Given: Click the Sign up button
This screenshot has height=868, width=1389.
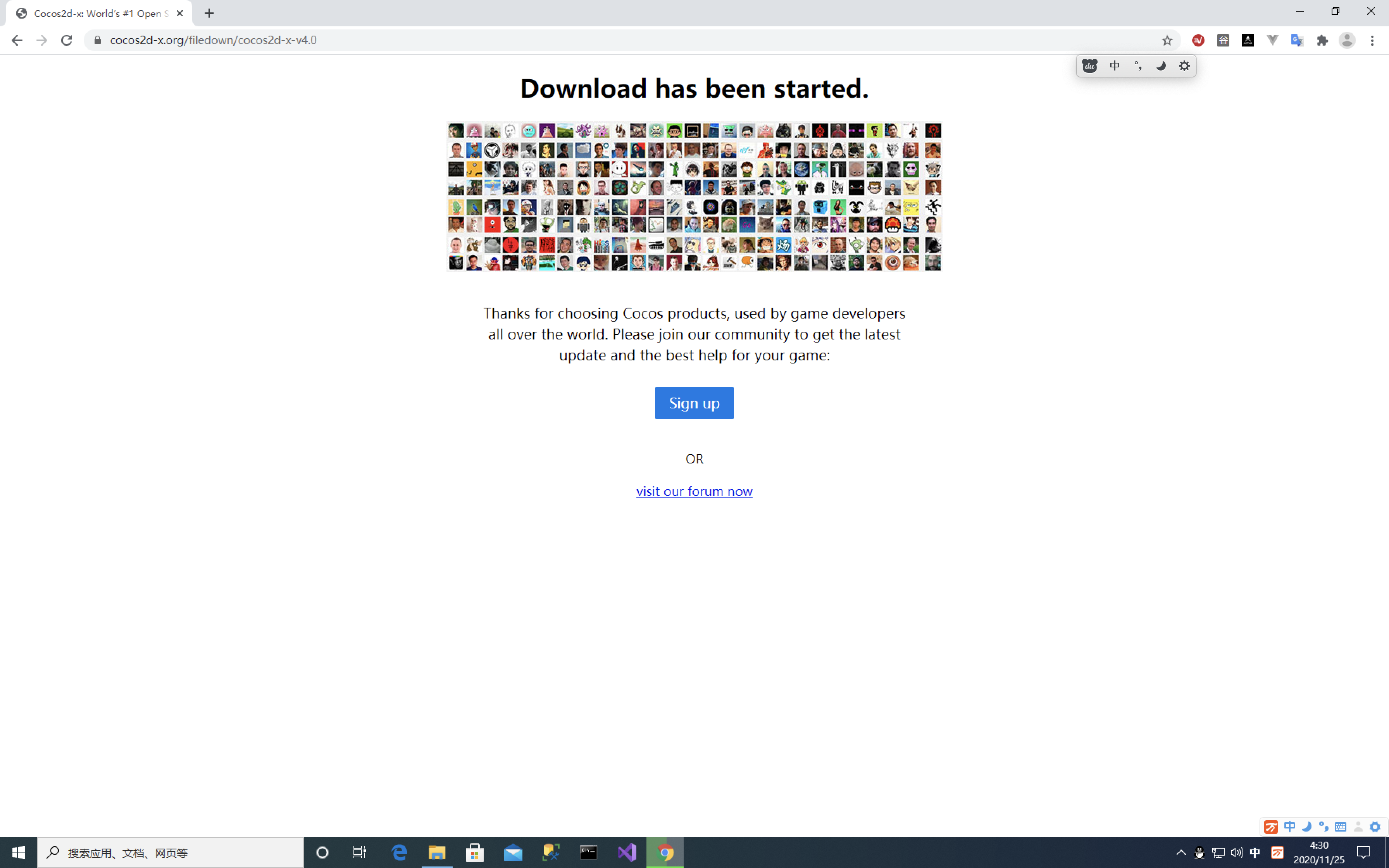Looking at the screenshot, I should (694, 403).
